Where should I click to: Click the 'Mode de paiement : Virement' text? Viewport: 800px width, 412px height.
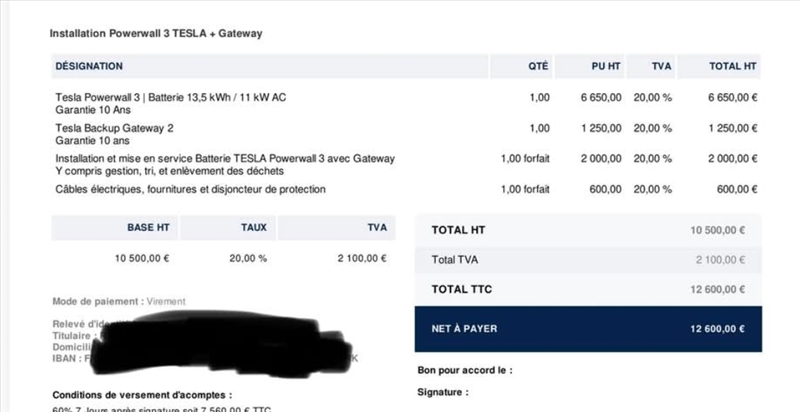pos(118,301)
